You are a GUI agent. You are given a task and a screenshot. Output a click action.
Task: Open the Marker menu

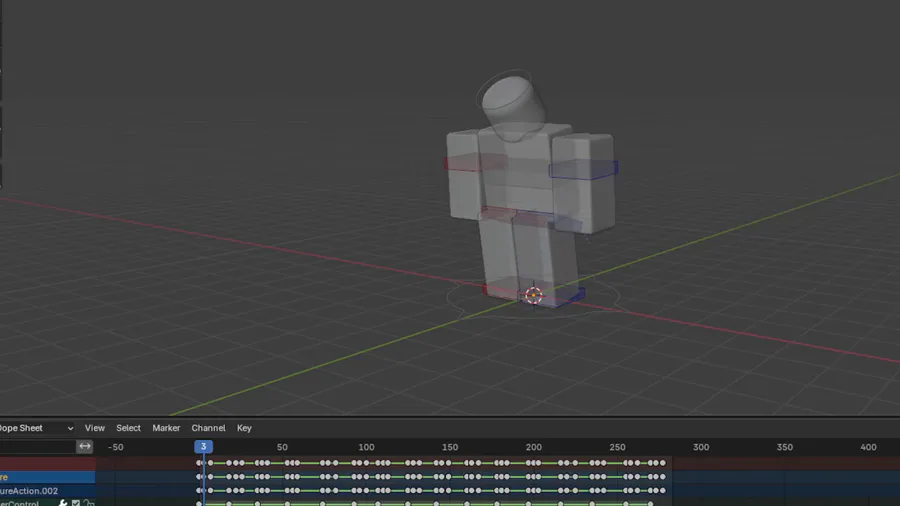166,428
